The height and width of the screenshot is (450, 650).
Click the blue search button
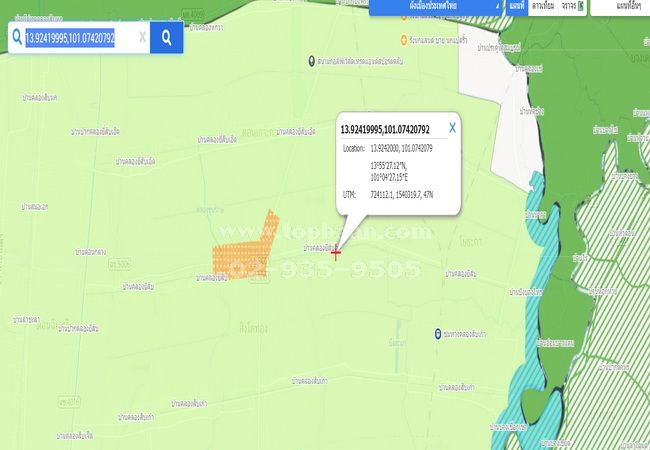[166, 38]
